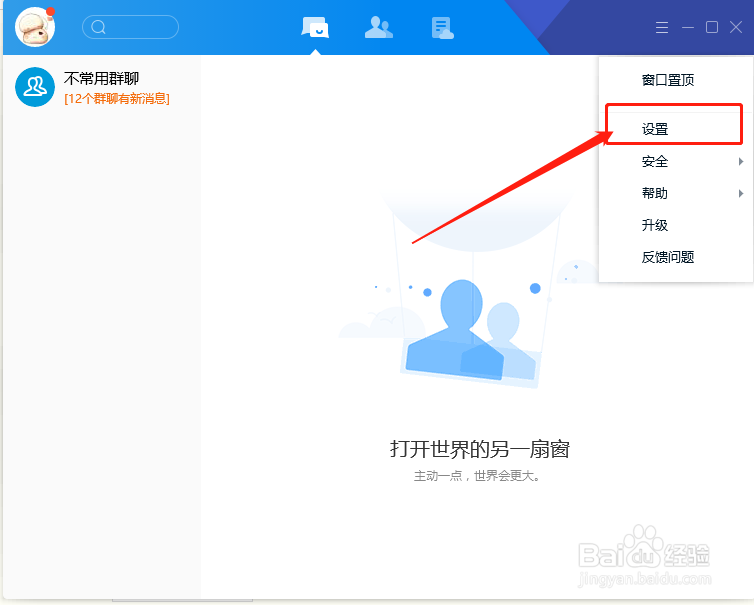
Task: Open the contacts tab icon
Action: (x=379, y=27)
